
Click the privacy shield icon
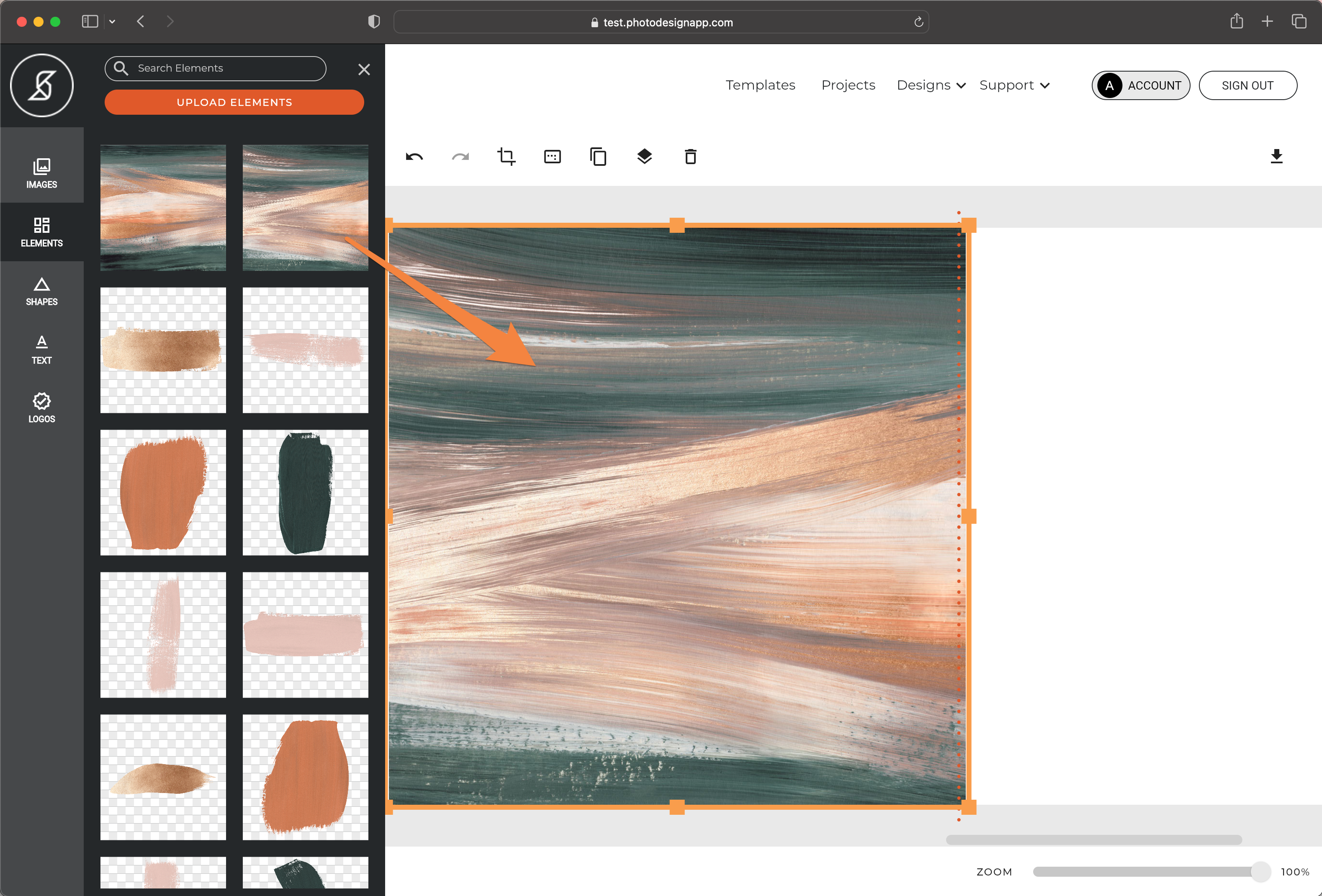pyautogui.click(x=374, y=22)
